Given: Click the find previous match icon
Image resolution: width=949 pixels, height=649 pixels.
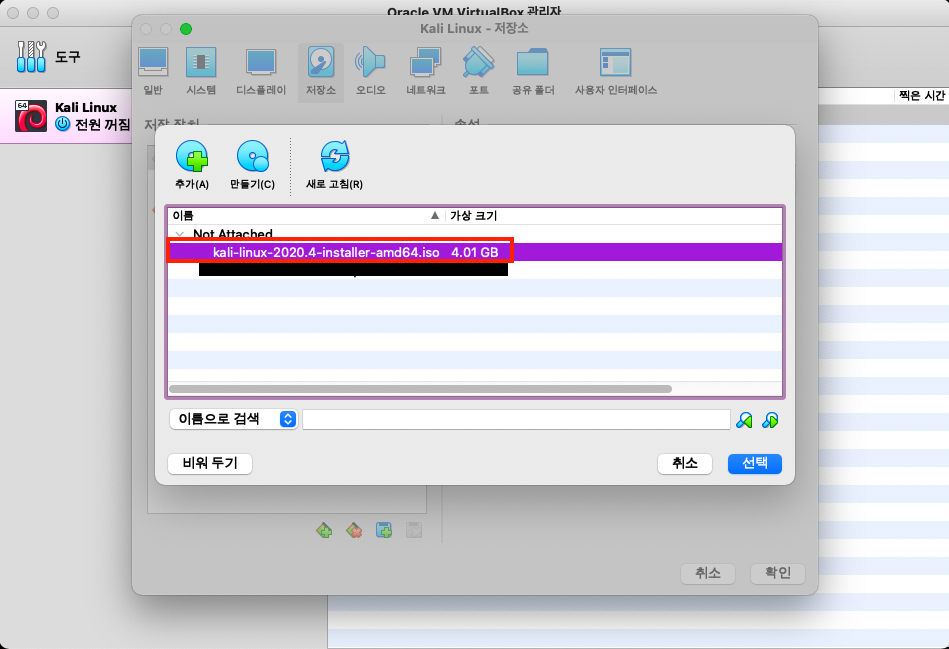Looking at the screenshot, I should 744,420.
